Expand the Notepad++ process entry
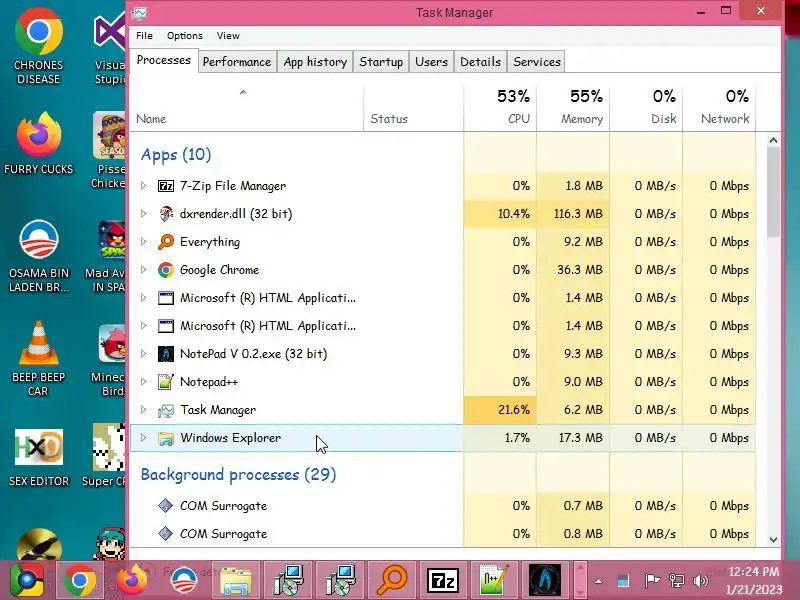 144,382
